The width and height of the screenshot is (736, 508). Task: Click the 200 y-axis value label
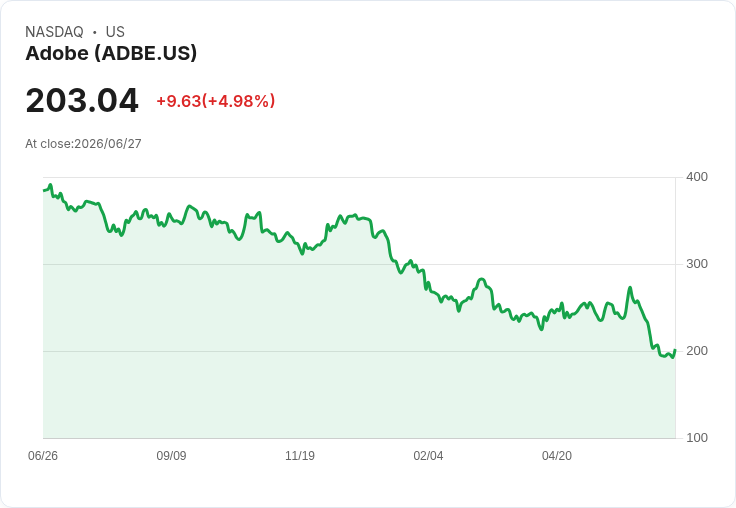[697, 351]
